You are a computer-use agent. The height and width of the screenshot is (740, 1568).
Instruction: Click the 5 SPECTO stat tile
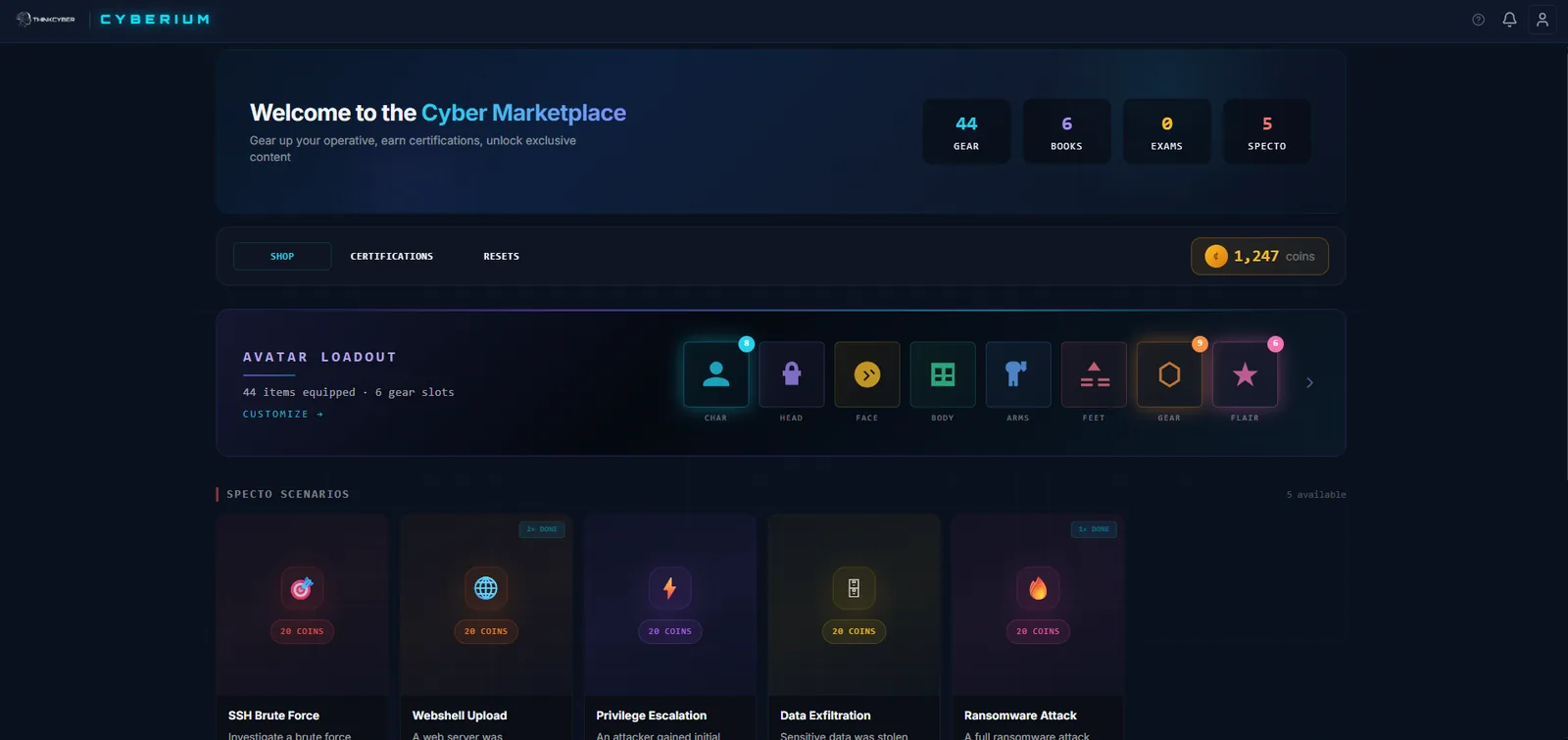coord(1266,131)
